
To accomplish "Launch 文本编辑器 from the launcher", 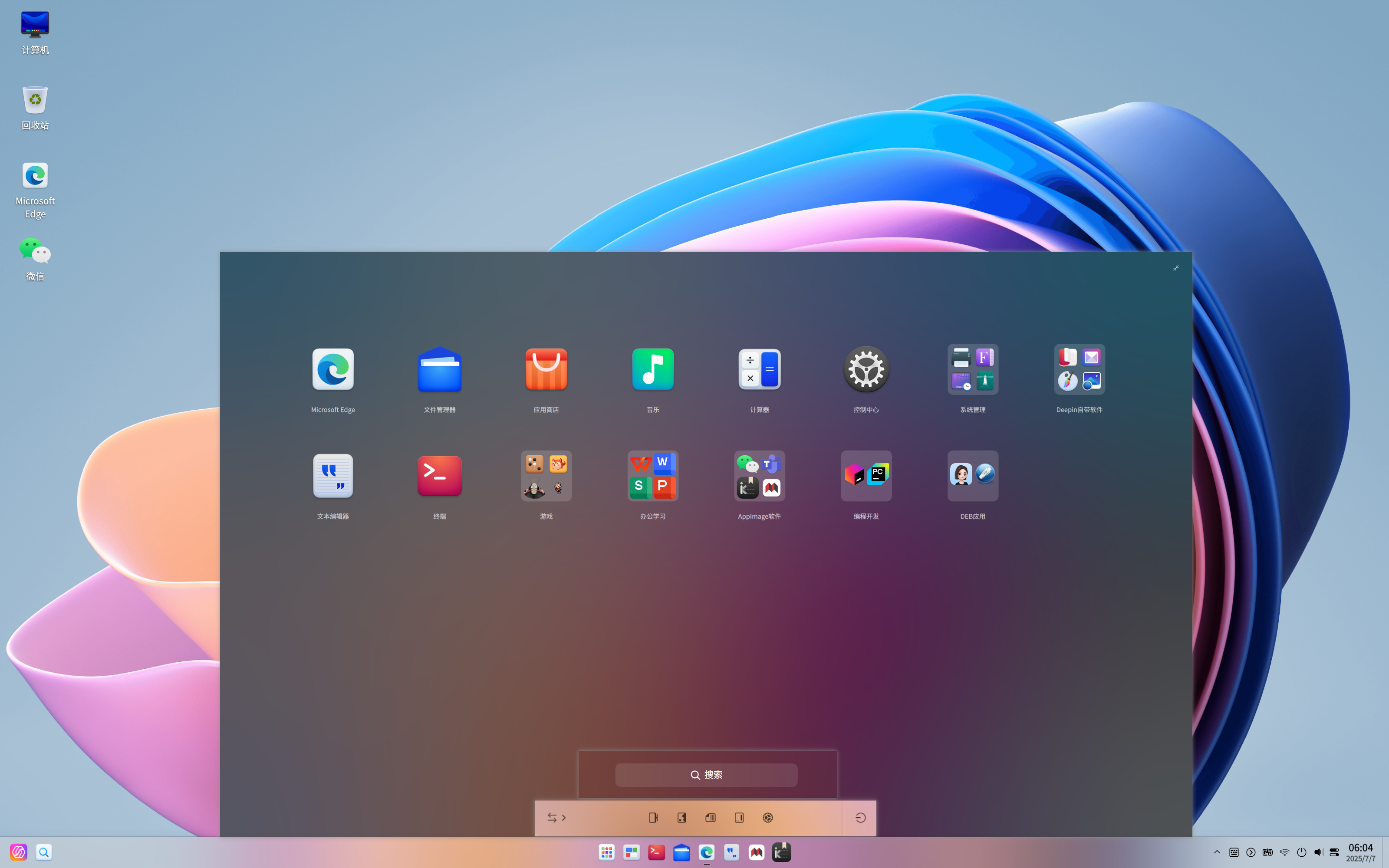I will 333,475.
